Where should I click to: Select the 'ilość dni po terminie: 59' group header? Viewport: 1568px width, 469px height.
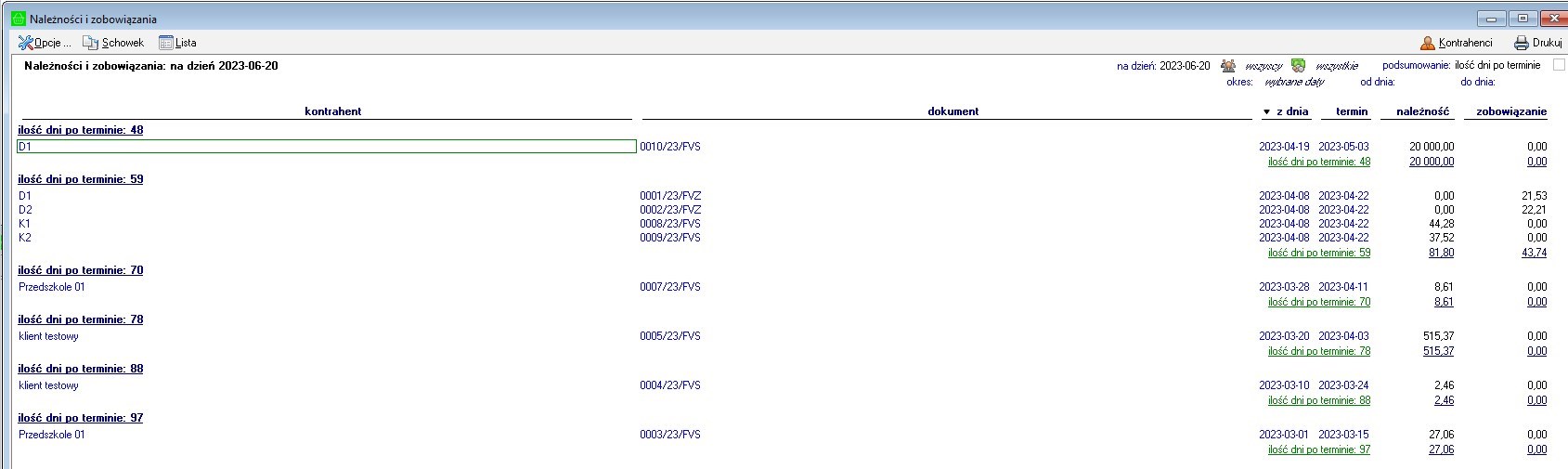(81, 179)
